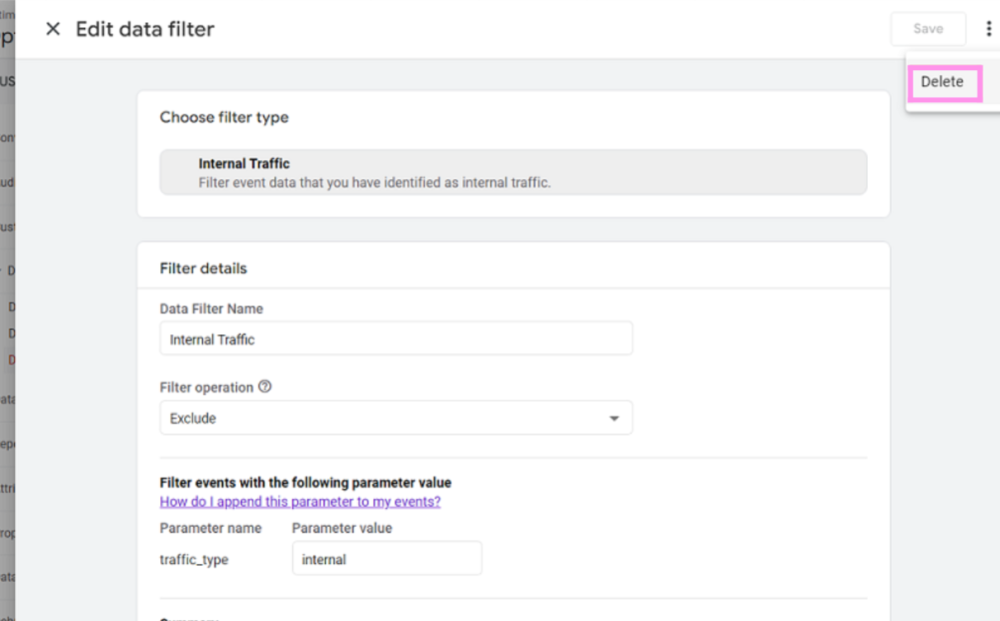Click the 'Choose filter type' heading

pyautogui.click(x=224, y=117)
